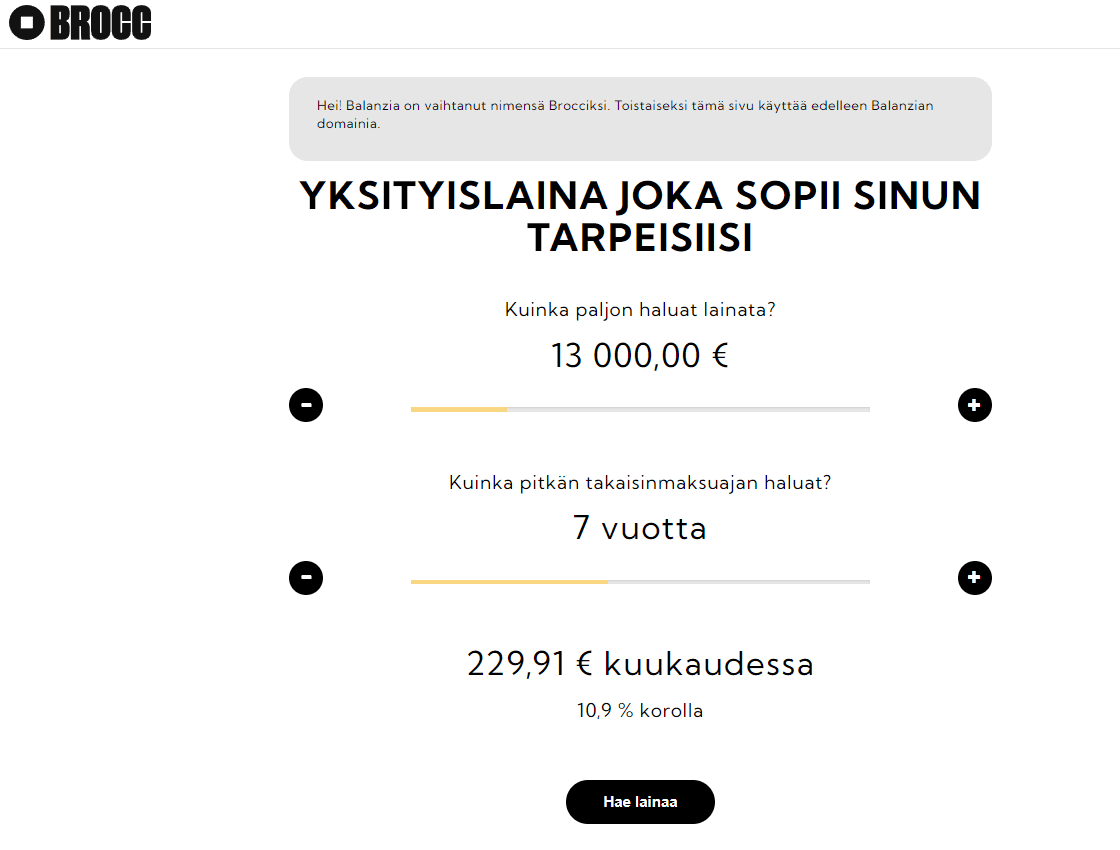The height and width of the screenshot is (850, 1120).
Task: Click the 13 000,00 € loan amount value
Action: (x=640, y=355)
